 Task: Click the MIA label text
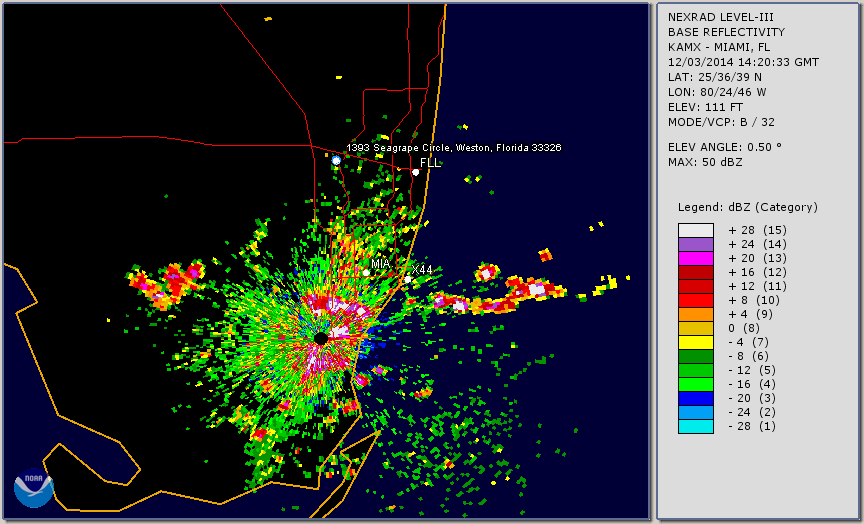click(x=381, y=263)
